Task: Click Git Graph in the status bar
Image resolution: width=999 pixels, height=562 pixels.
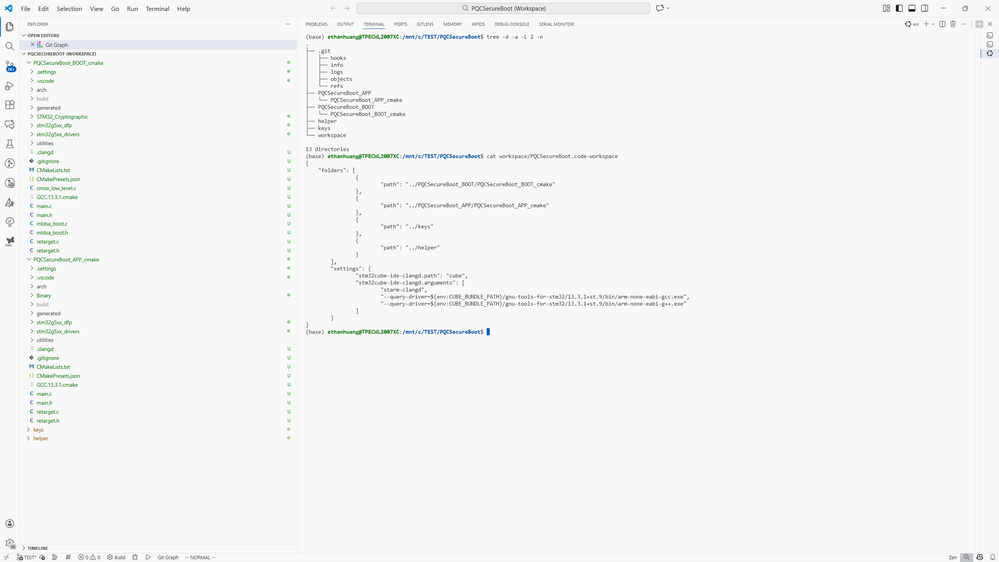Action: [168, 558]
